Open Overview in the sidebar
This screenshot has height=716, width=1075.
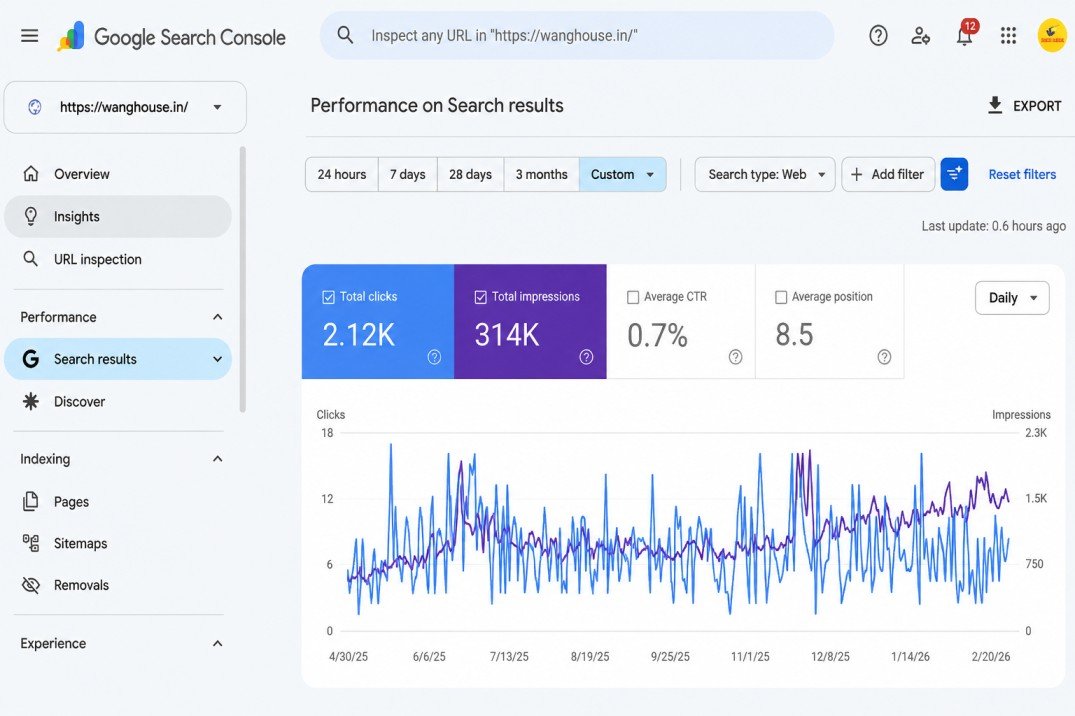coord(118,174)
